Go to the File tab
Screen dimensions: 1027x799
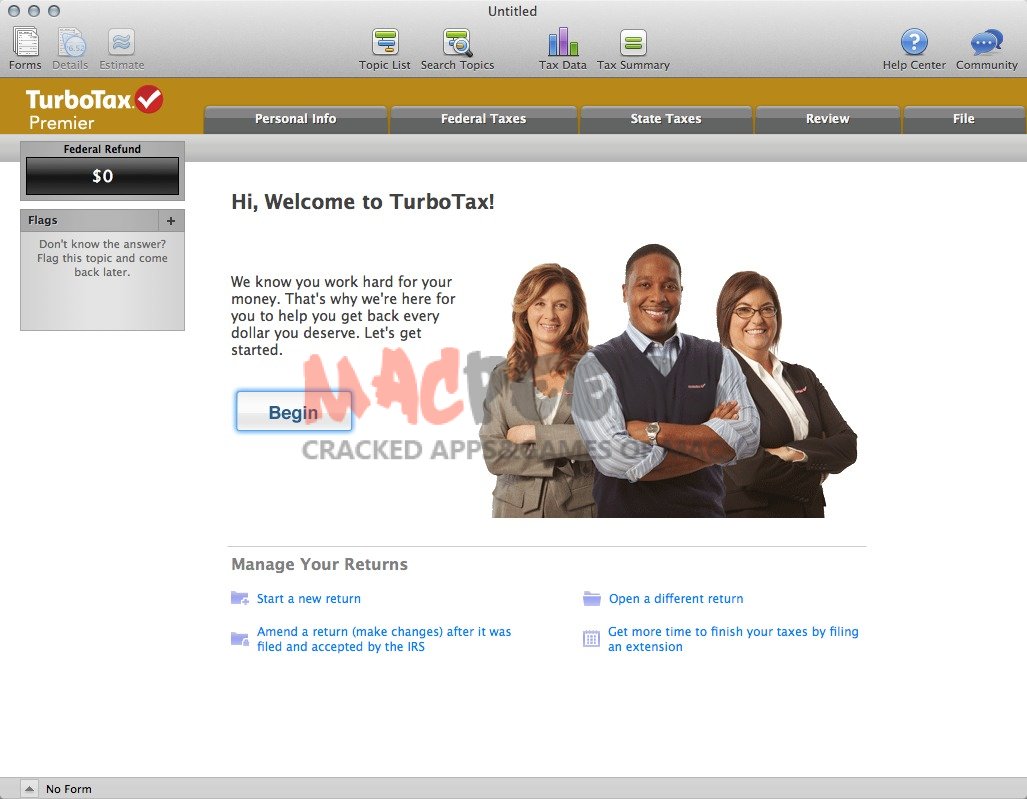click(x=964, y=119)
